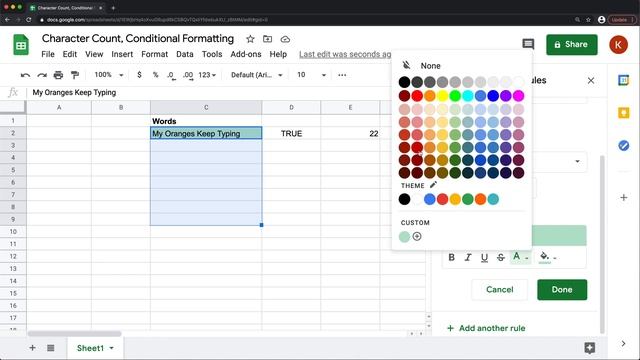Open the Default font dropdown

257,75
